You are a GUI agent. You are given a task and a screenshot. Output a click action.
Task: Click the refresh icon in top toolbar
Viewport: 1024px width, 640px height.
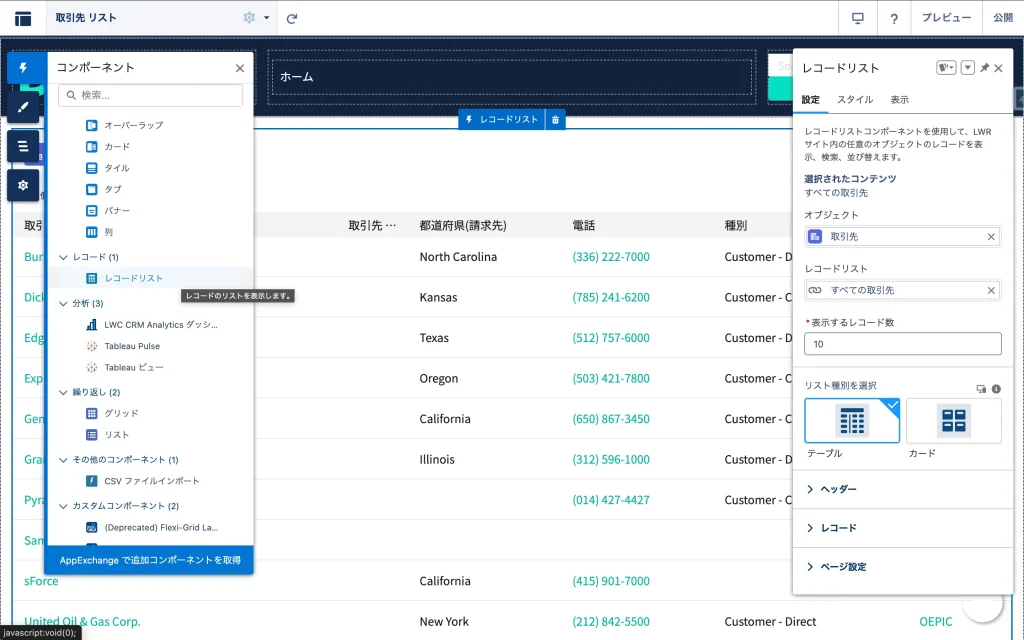coord(292,18)
